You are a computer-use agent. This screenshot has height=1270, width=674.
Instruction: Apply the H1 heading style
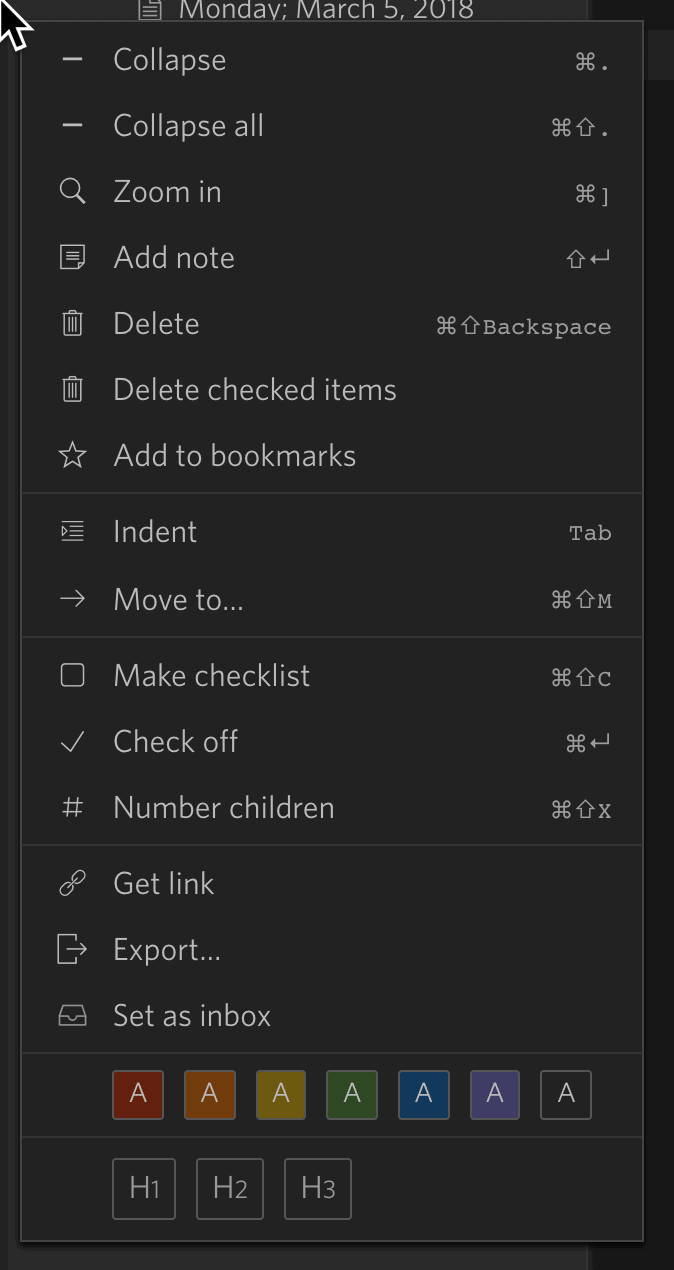coord(144,1189)
